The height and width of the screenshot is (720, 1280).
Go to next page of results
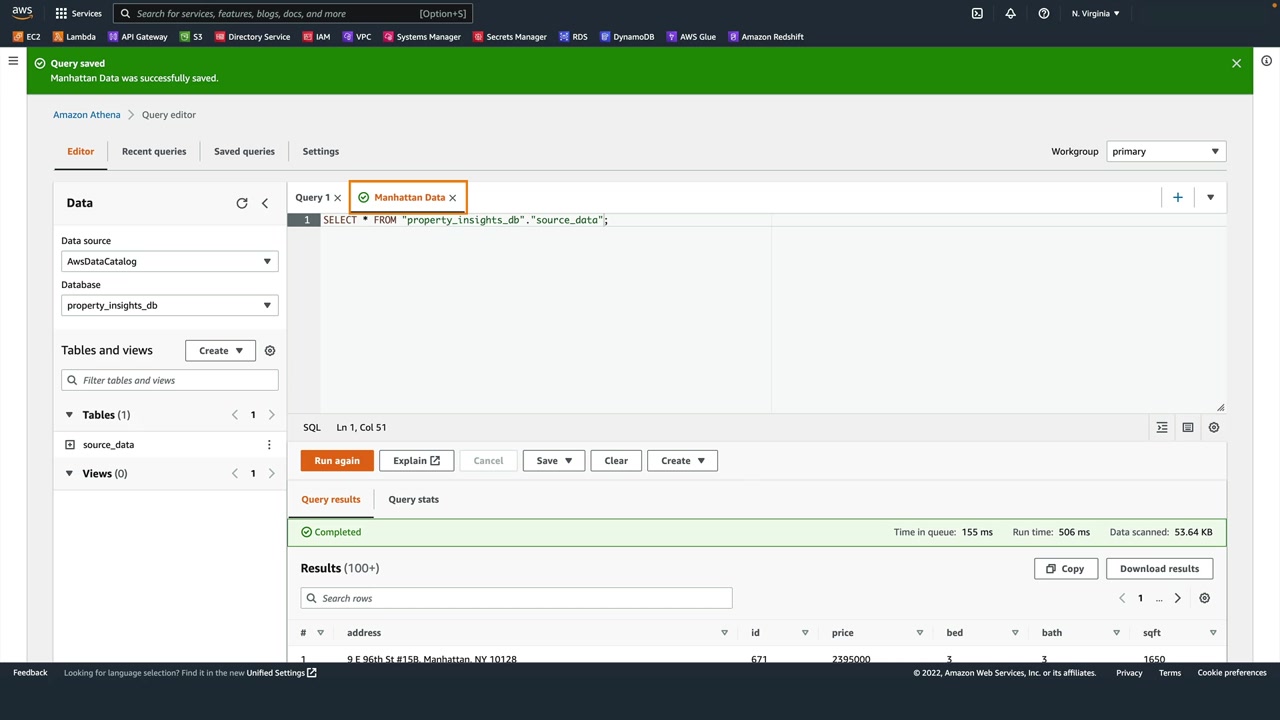pyautogui.click(x=1178, y=598)
